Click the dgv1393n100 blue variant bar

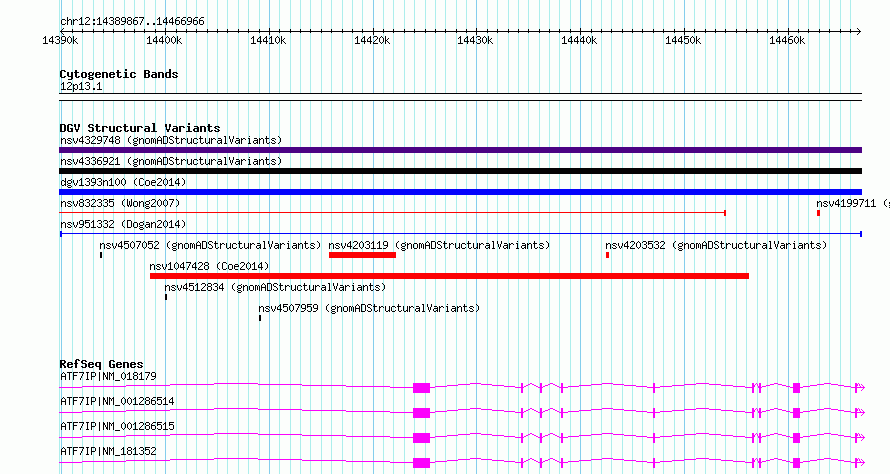click(x=460, y=192)
